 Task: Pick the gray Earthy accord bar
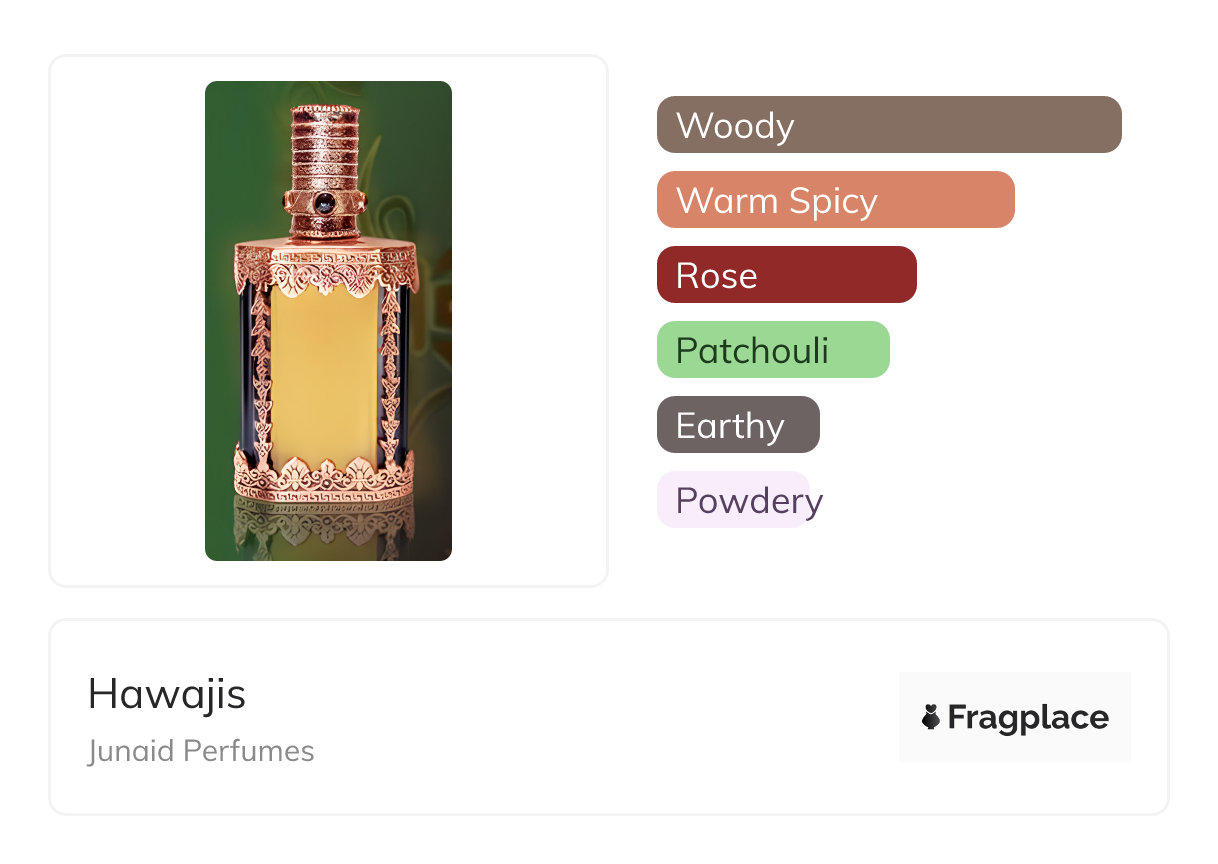coord(737,425)
